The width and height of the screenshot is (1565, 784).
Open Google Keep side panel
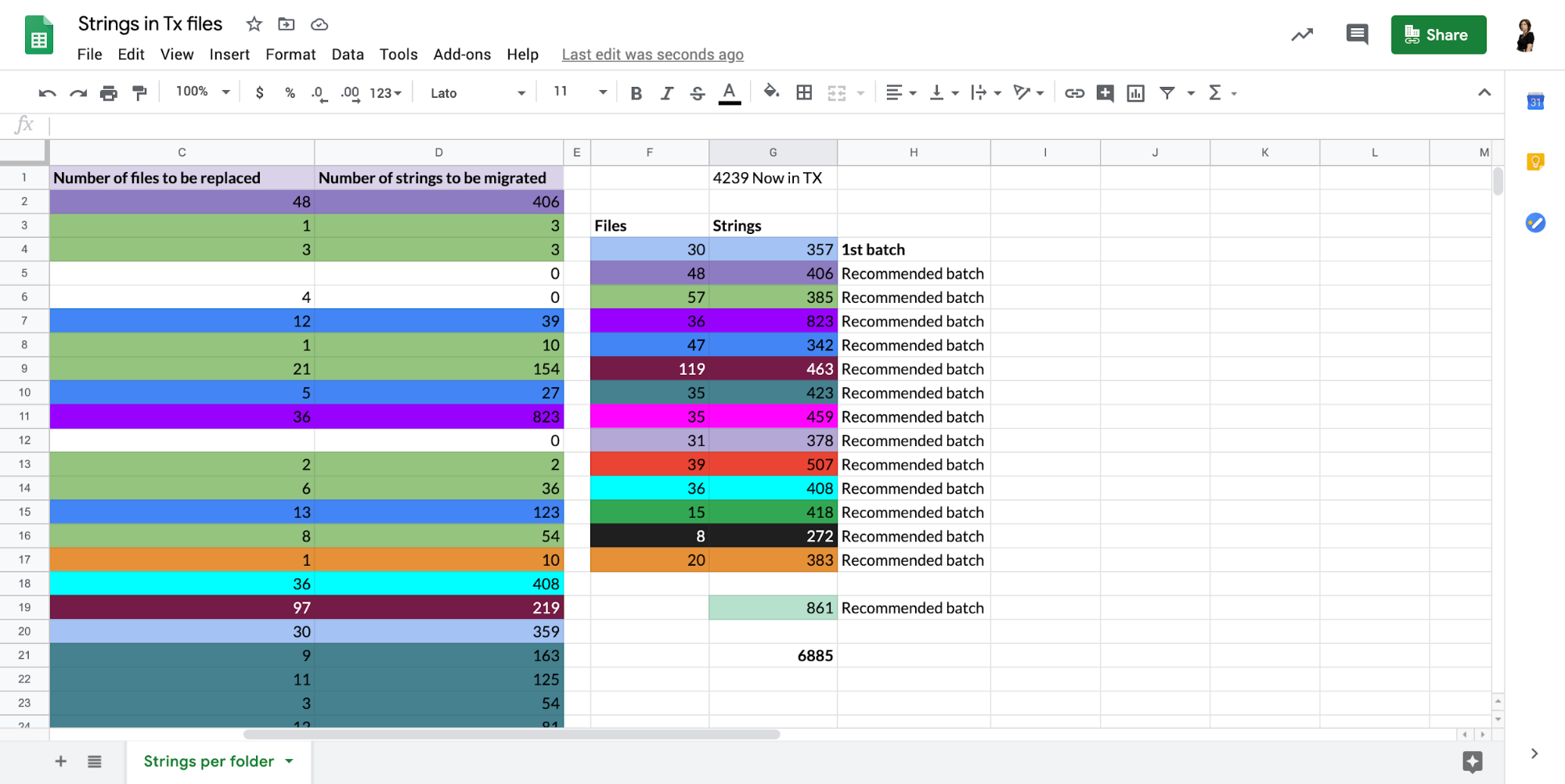[1535, 162]
